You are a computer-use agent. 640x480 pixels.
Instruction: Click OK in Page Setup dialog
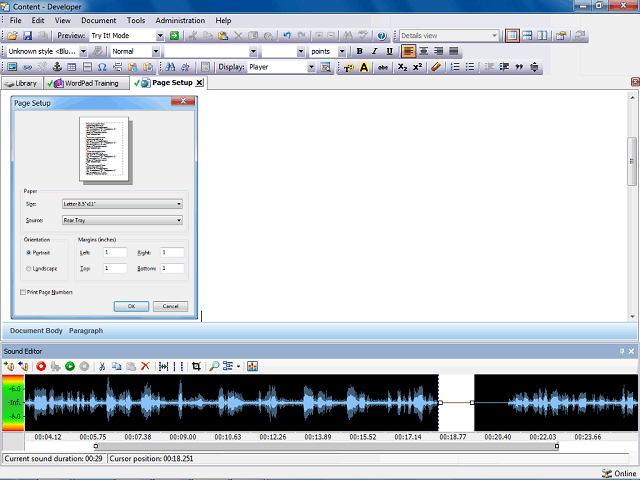click(x=131, y=306)
